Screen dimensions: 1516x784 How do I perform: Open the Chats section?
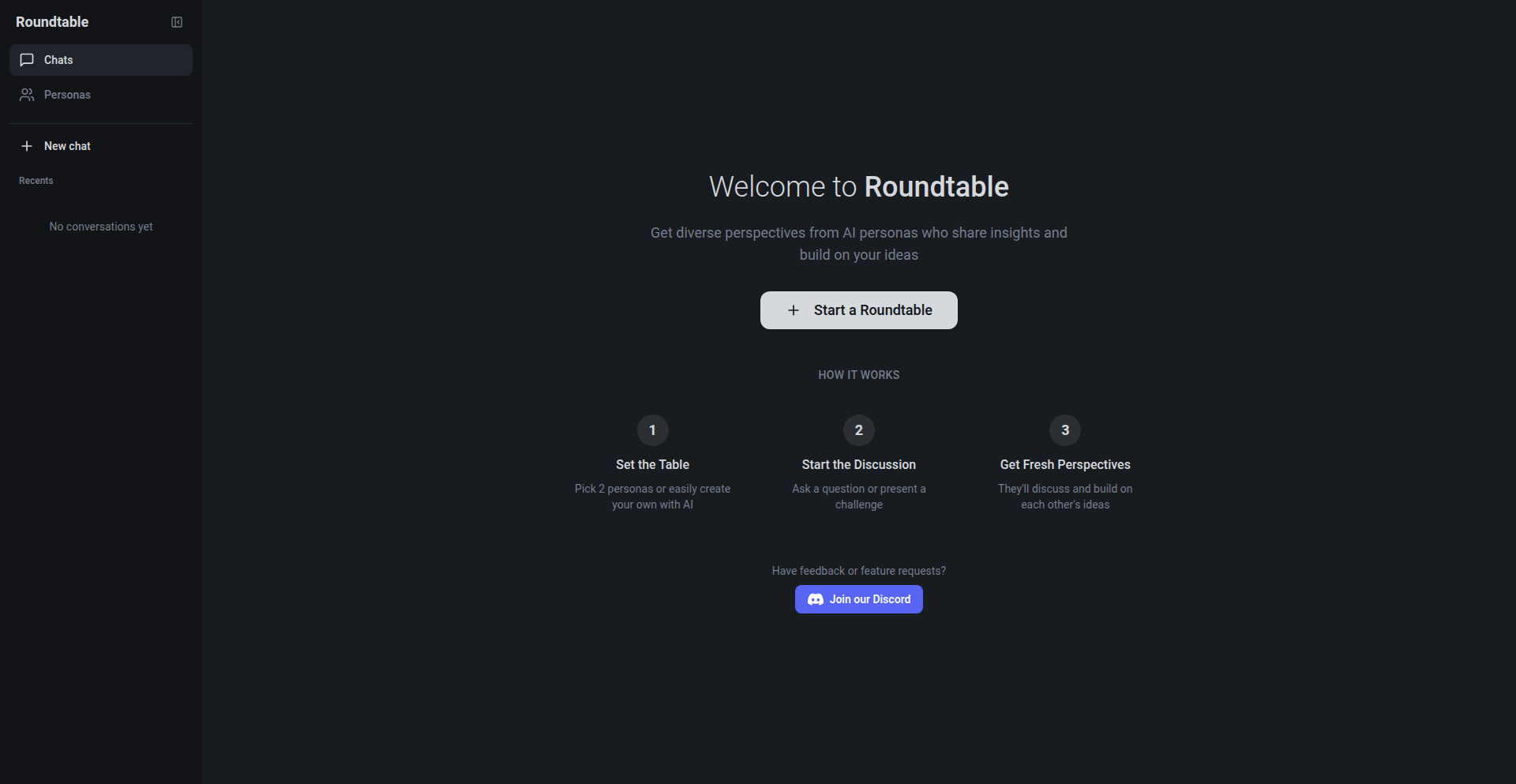click(x=59, y=59)
